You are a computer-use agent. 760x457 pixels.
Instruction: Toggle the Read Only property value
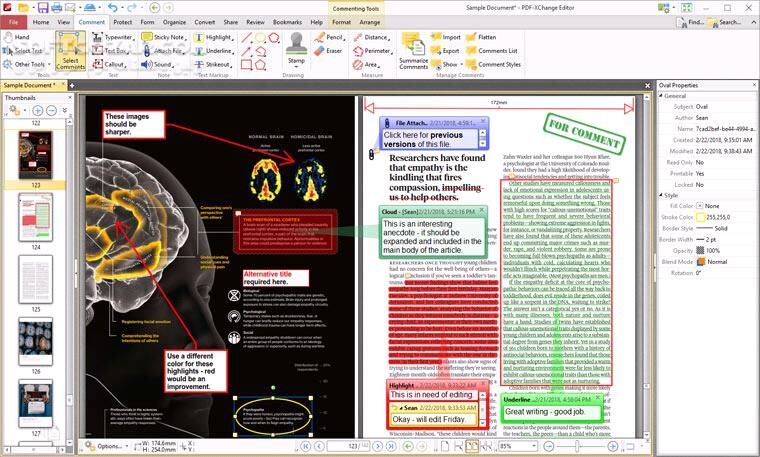point(699,162)
